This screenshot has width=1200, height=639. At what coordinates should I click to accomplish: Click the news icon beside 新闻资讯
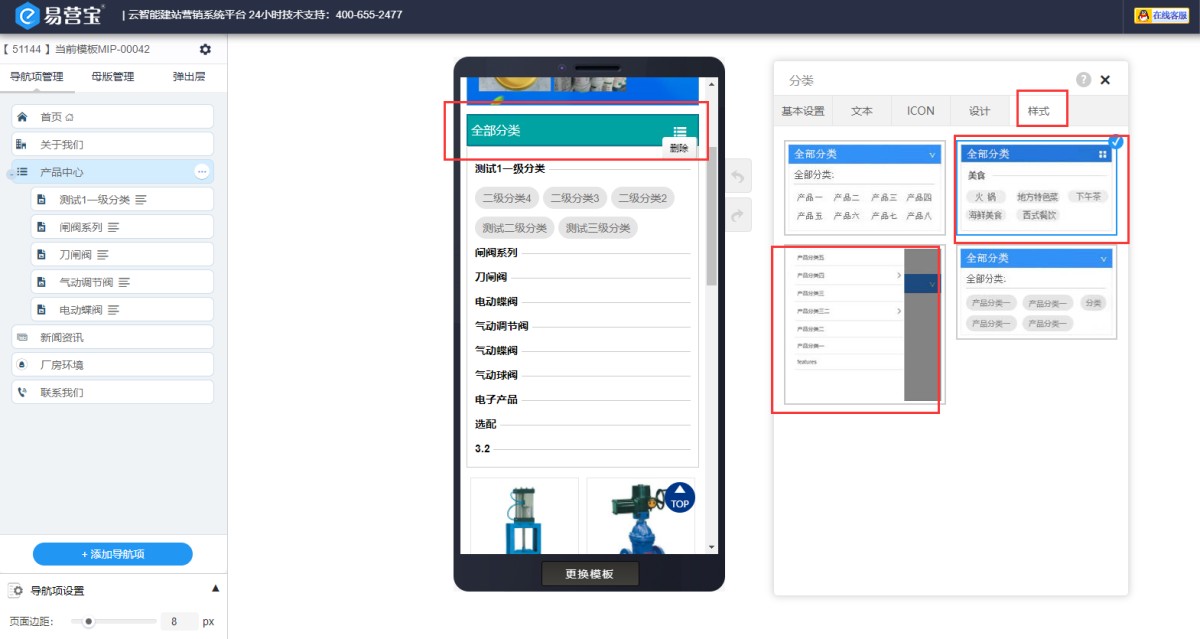(x=22, y=337)
